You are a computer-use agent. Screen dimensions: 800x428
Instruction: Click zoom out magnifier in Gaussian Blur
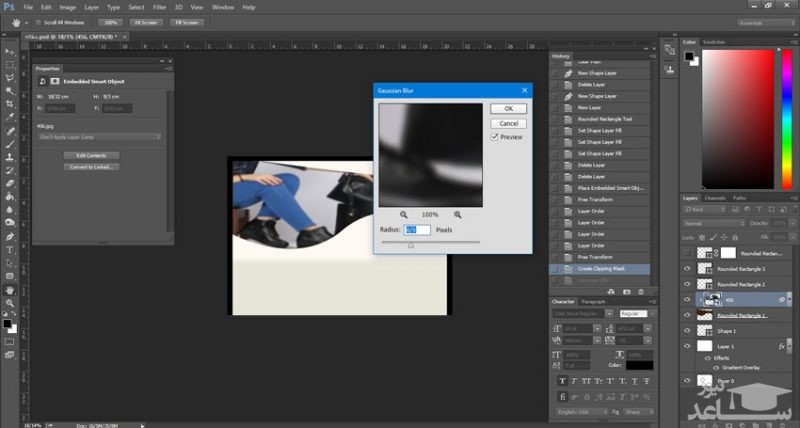(404, 214)
